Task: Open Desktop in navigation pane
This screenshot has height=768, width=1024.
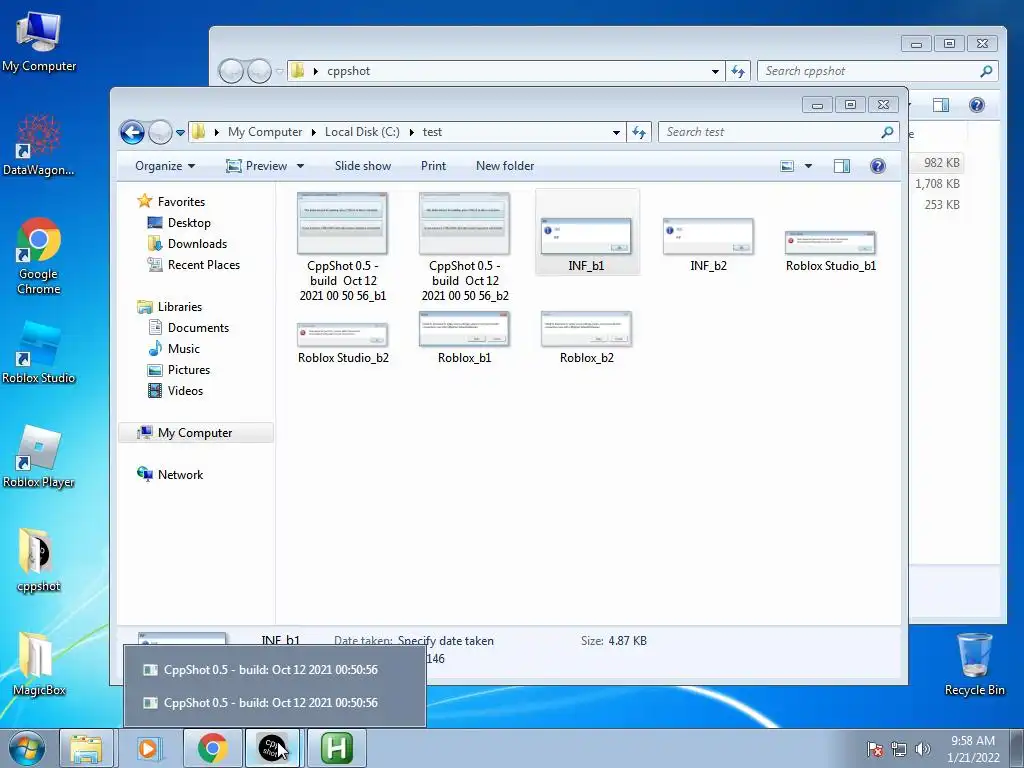Action: click(189, 223)
